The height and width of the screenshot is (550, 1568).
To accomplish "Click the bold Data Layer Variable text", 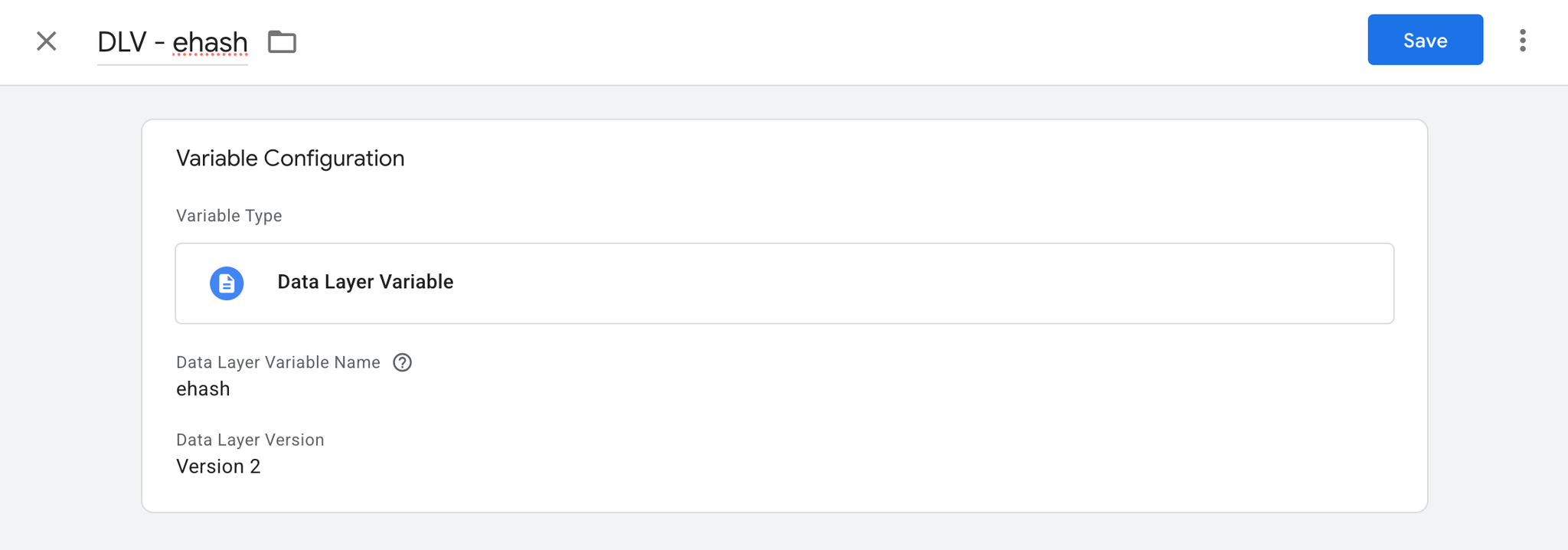I will click(x=365, y=282).
